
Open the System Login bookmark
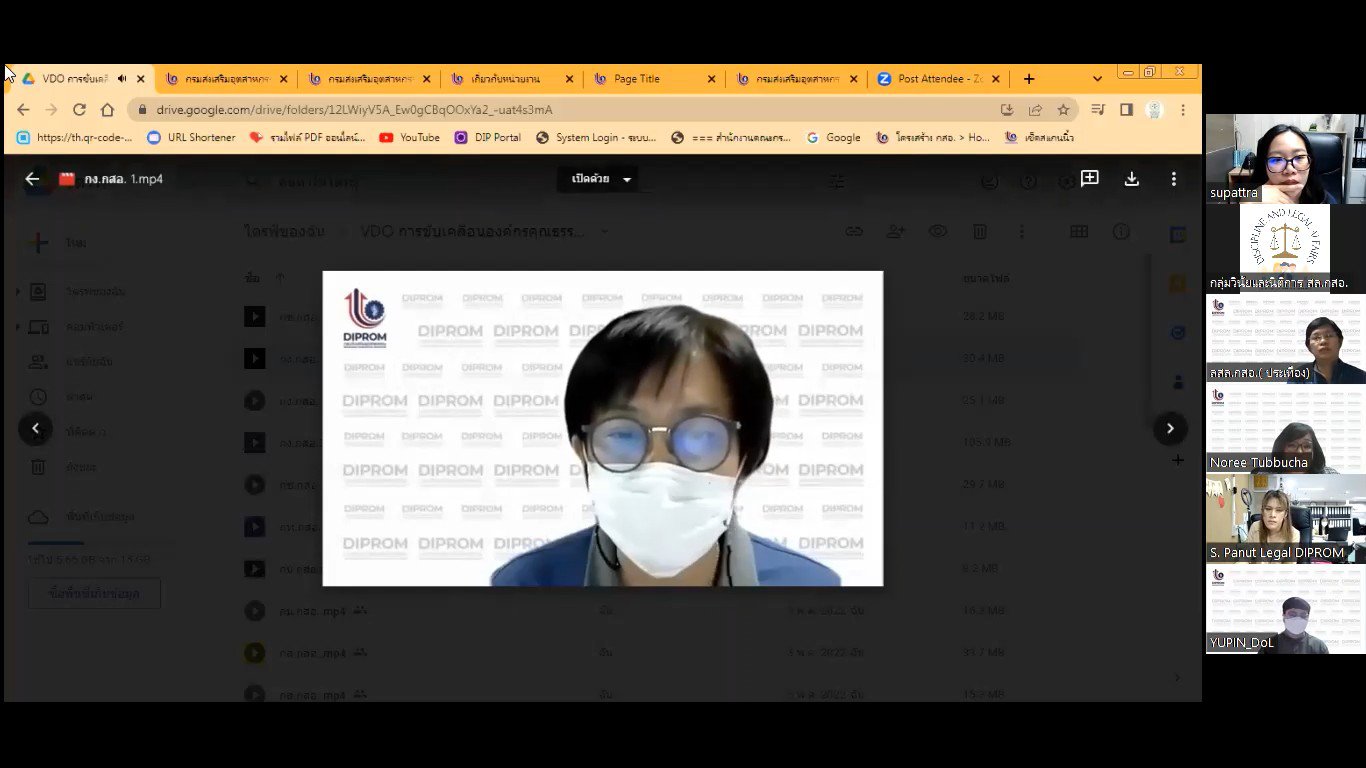click(596, 138)
